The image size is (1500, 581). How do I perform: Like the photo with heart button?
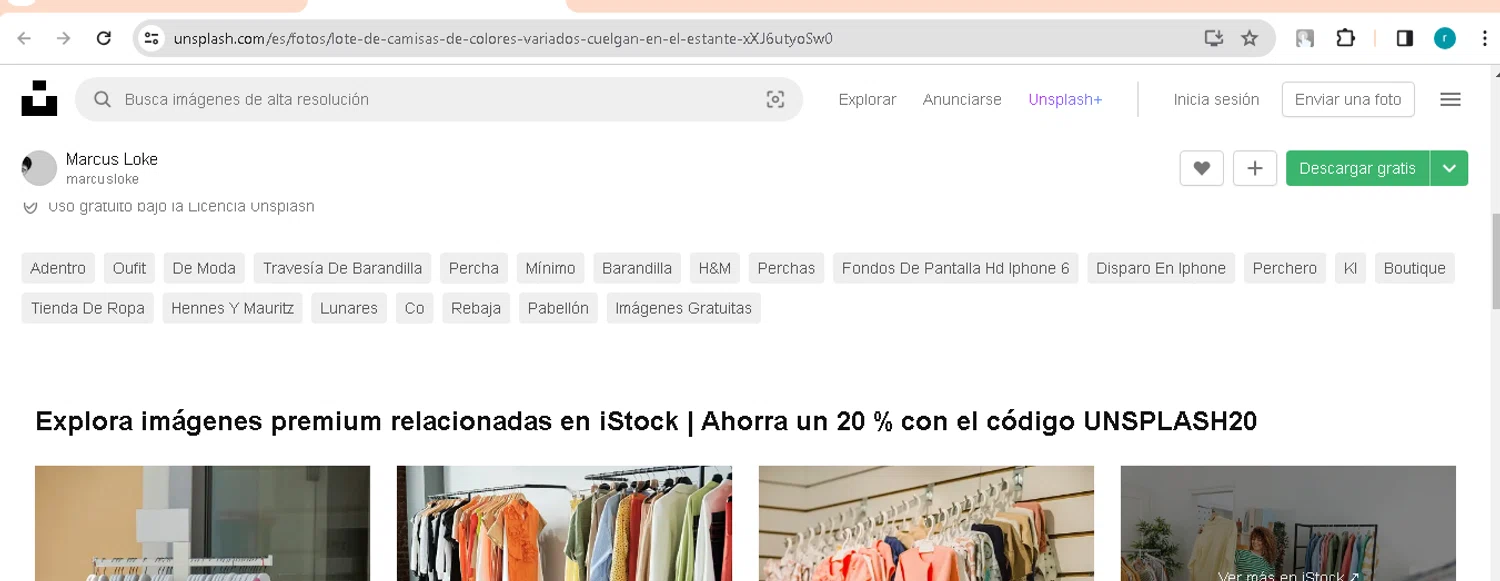tap(1202, 168)
